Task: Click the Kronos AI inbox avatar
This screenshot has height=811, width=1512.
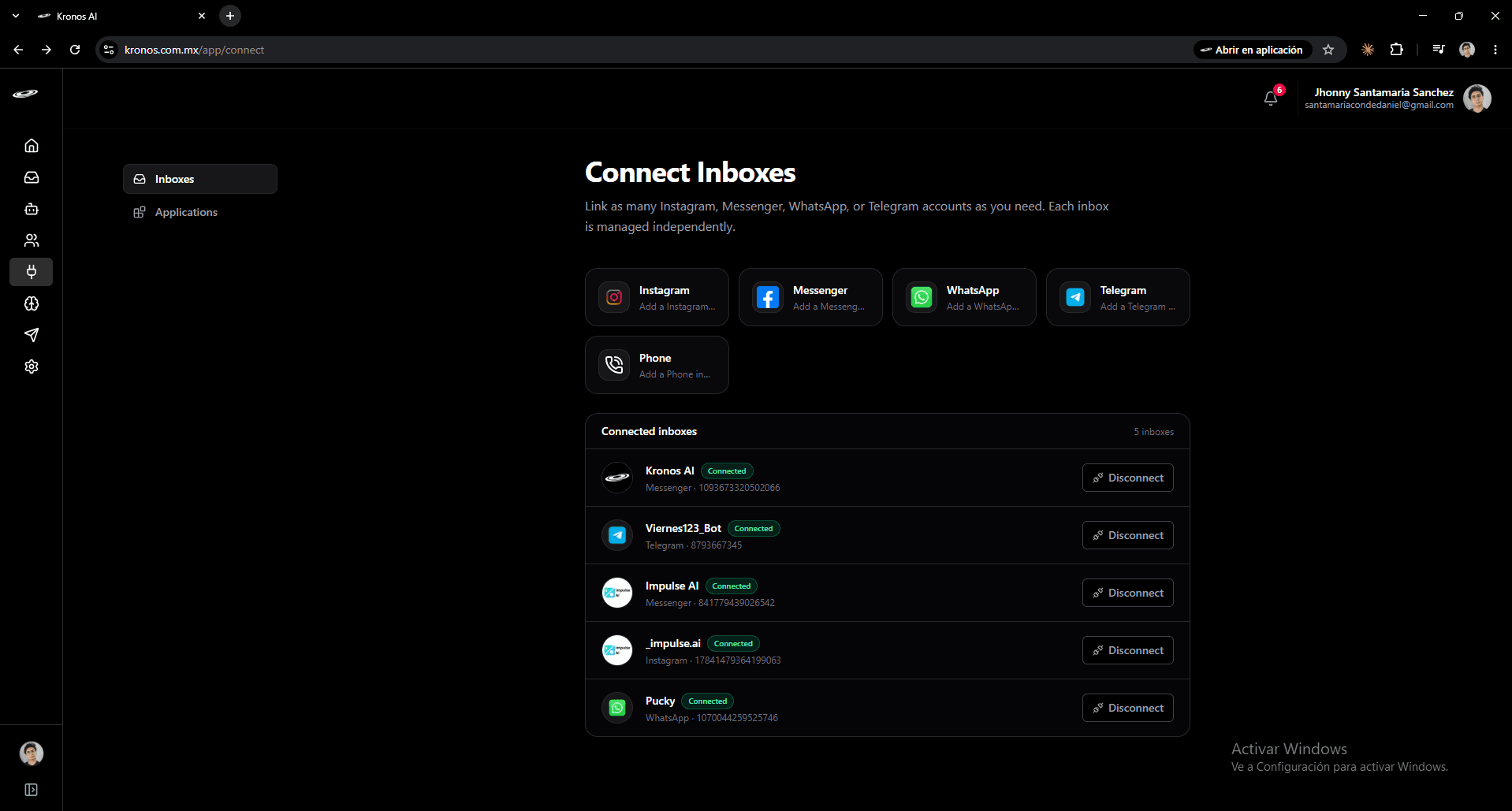Action: [x=617, y=478]
